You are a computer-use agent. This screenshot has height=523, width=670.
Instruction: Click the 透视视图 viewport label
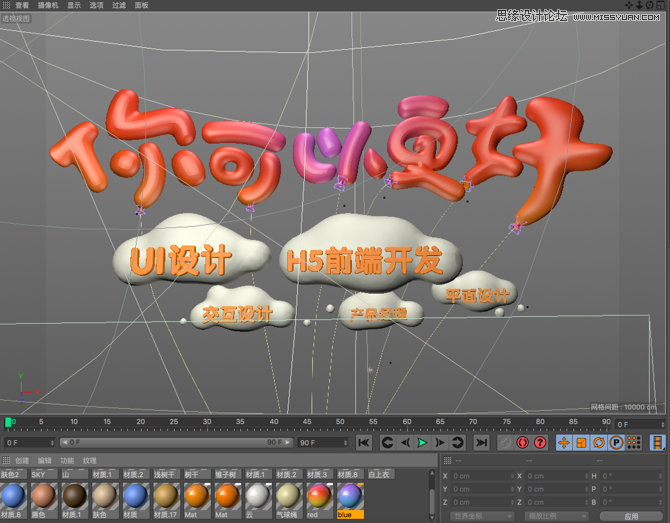tap(16, 18)
